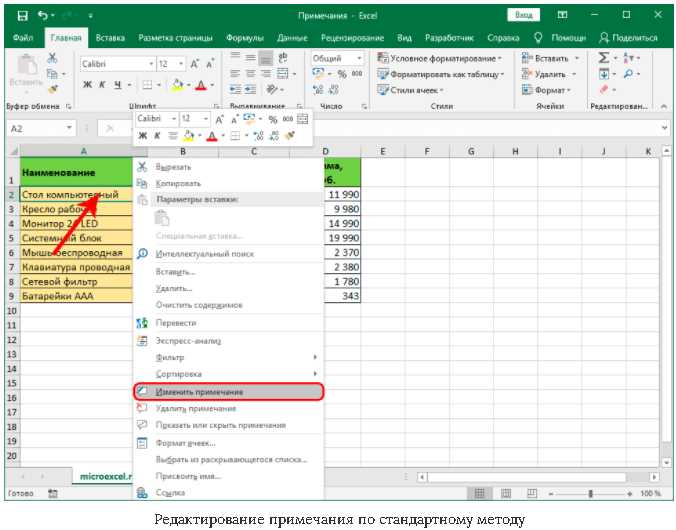Expand the Фильтр submenu in the context menu
Viewport: 676px width, 530px height.
pos(315,358)
